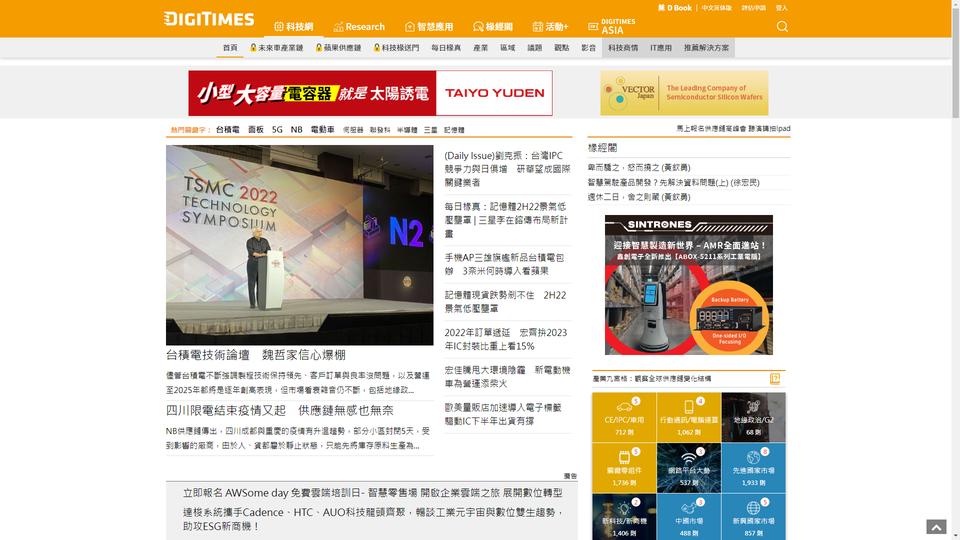Open CE/IPC/車用 car tile
This screenshot has width=960, height=540.
point(624,418)
